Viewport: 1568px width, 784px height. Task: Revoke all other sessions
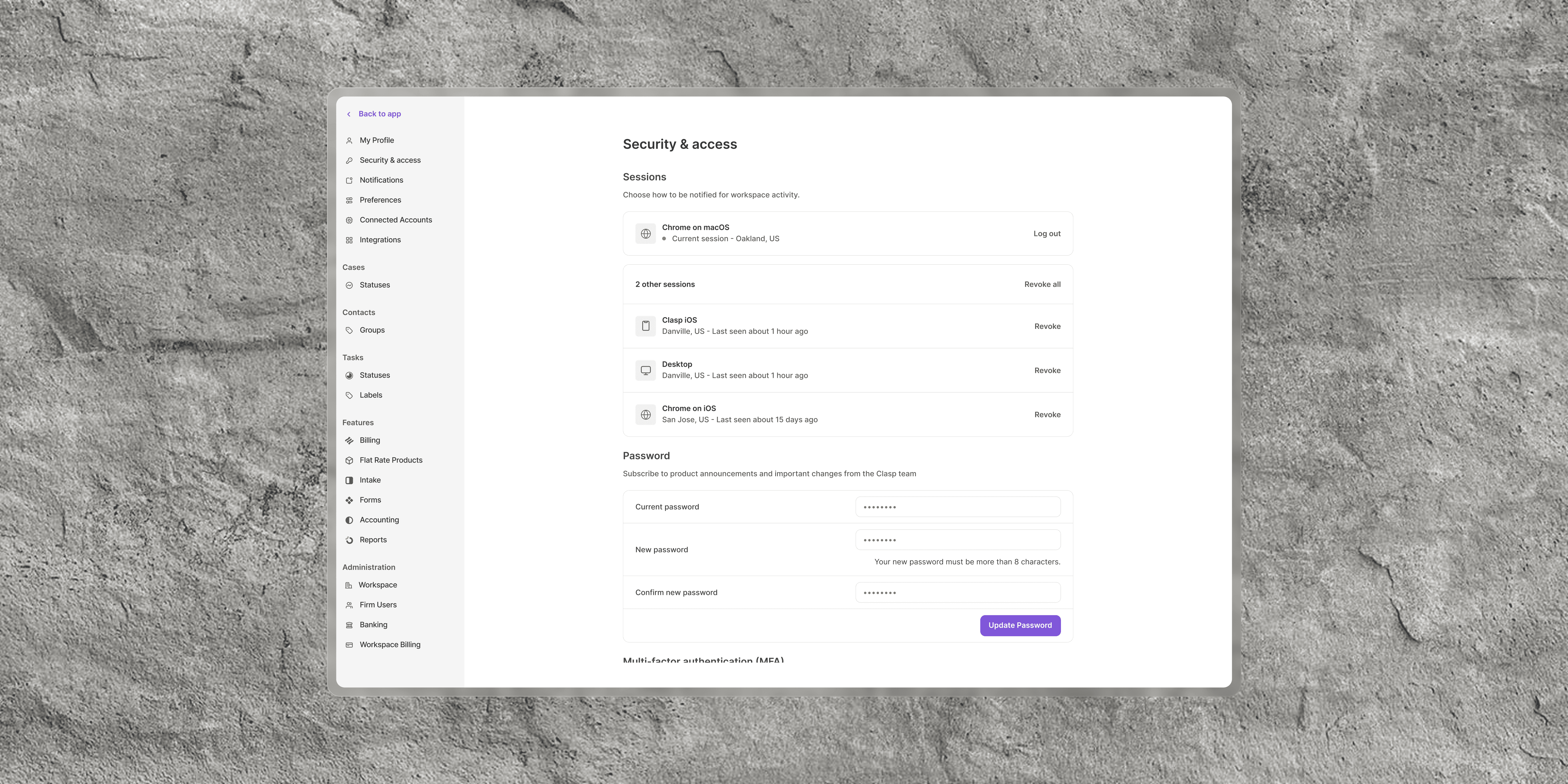point(1042,284)
